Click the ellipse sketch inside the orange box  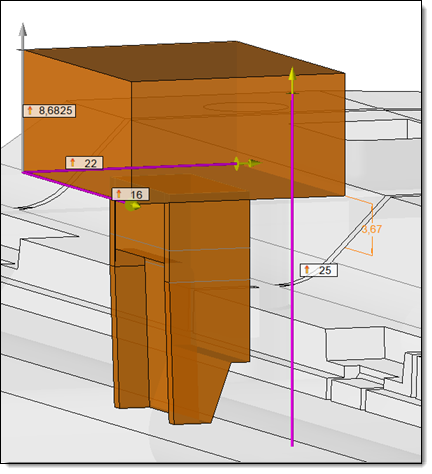tap(245, 107)
